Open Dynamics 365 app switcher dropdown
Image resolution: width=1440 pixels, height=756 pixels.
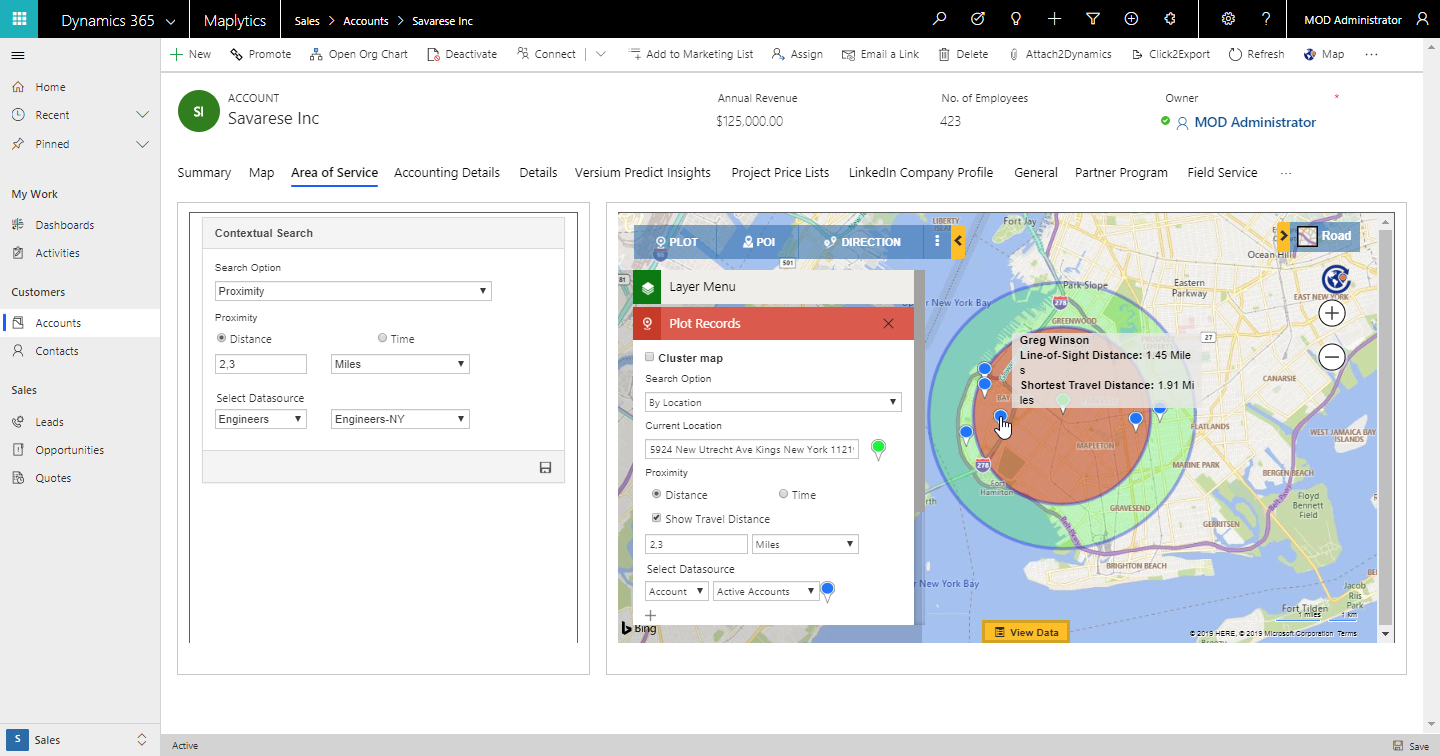170,20
